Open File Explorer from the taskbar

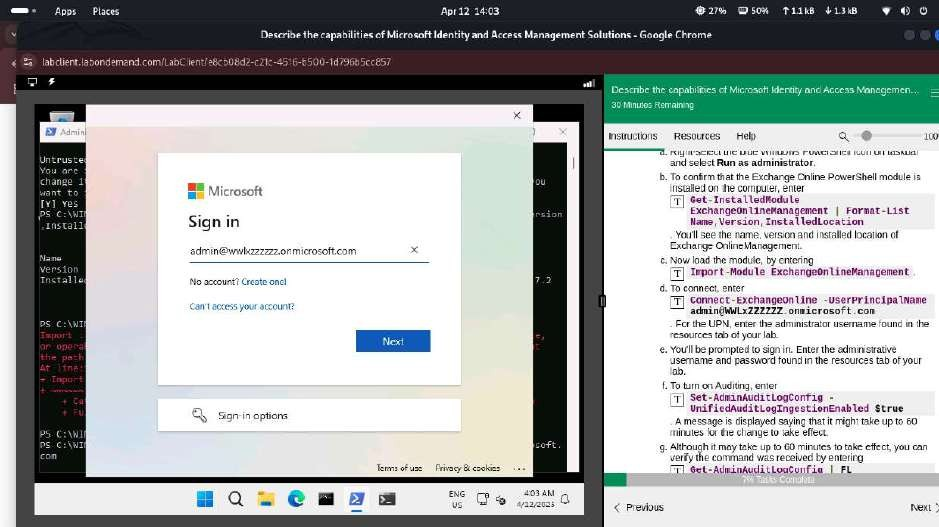(266, 498)
